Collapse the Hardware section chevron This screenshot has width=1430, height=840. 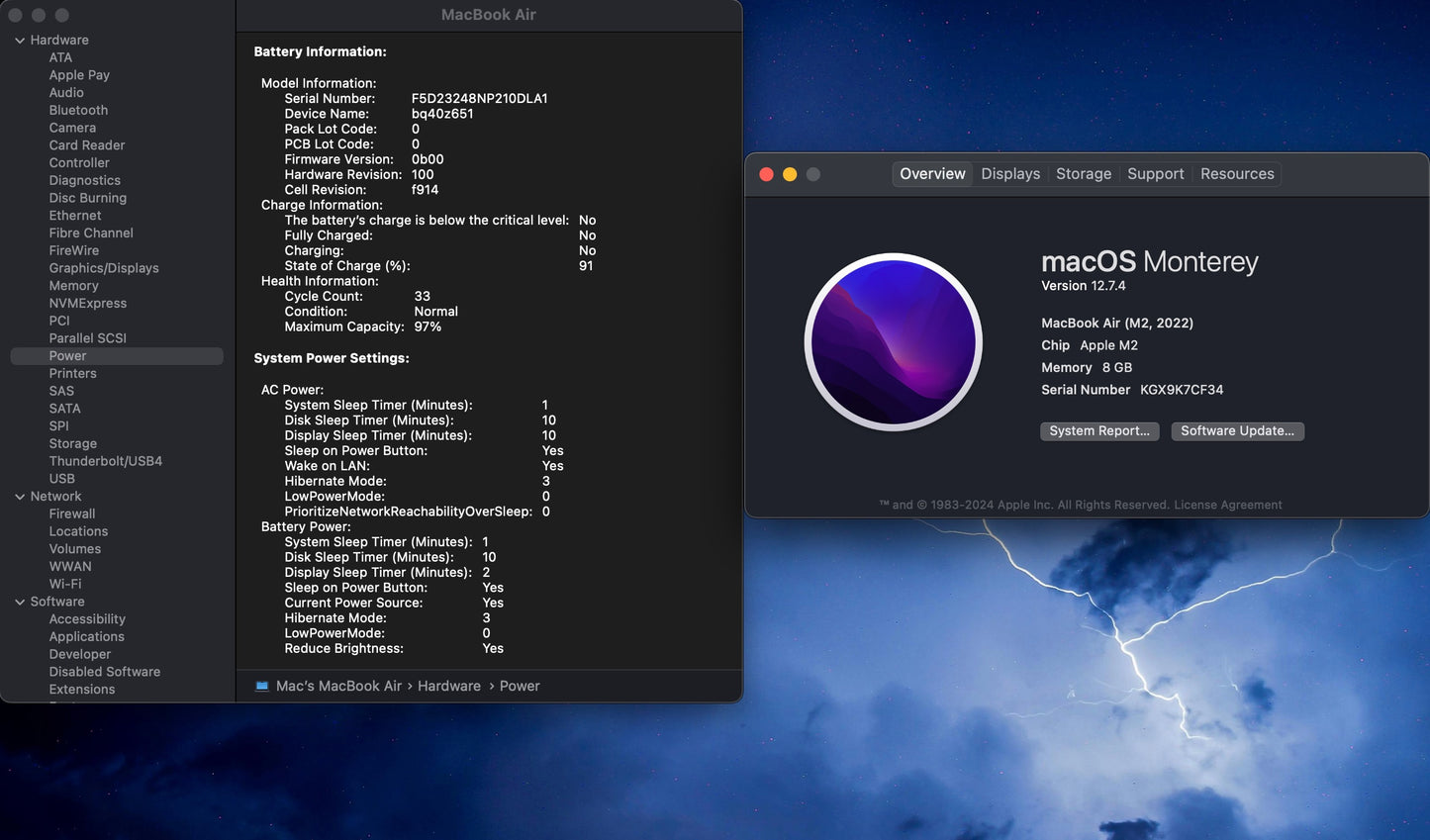pos(20,41)
